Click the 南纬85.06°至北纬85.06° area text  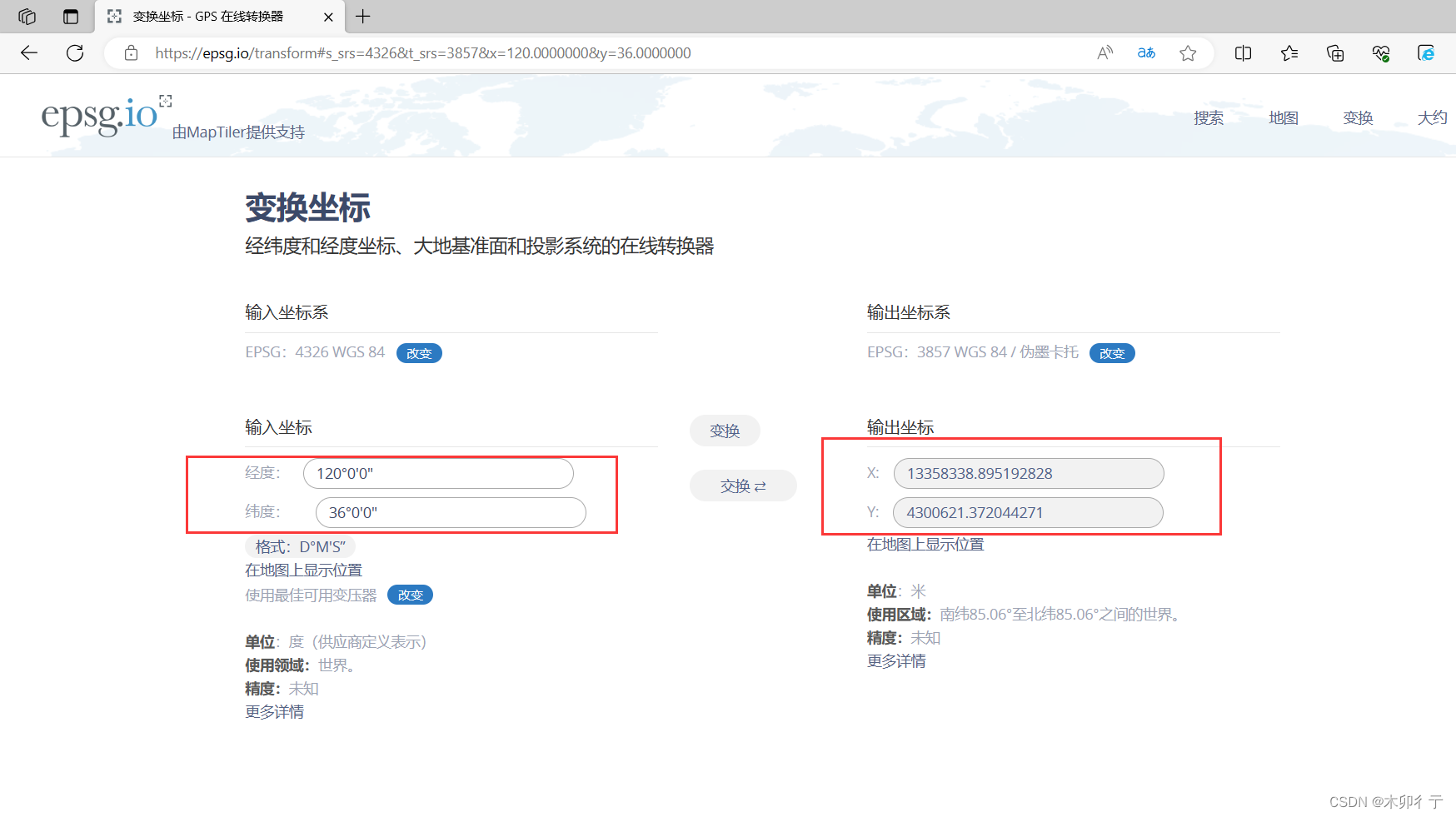coord(1059,615)
